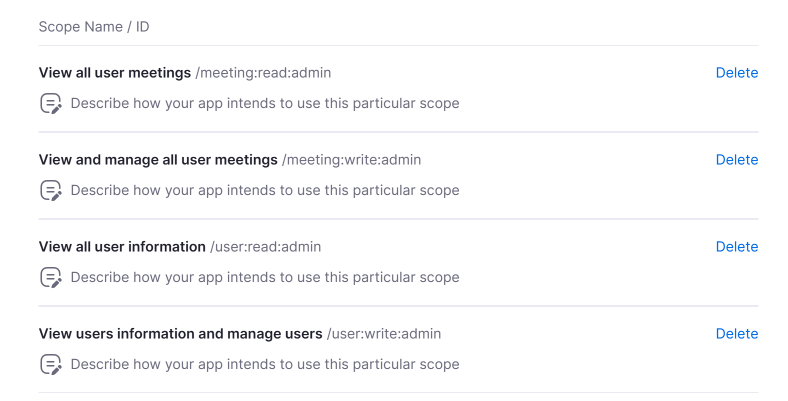Click the /meeting:write:admin scope ID text

351,160
